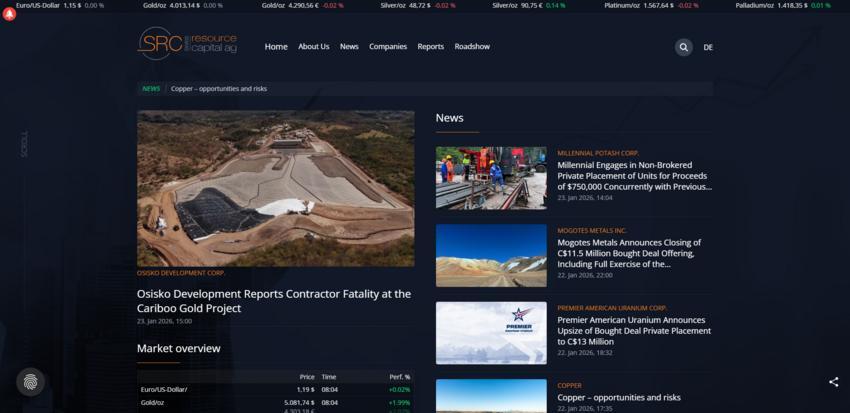Click the green NEWS label in ticker bar

(151, 88)
